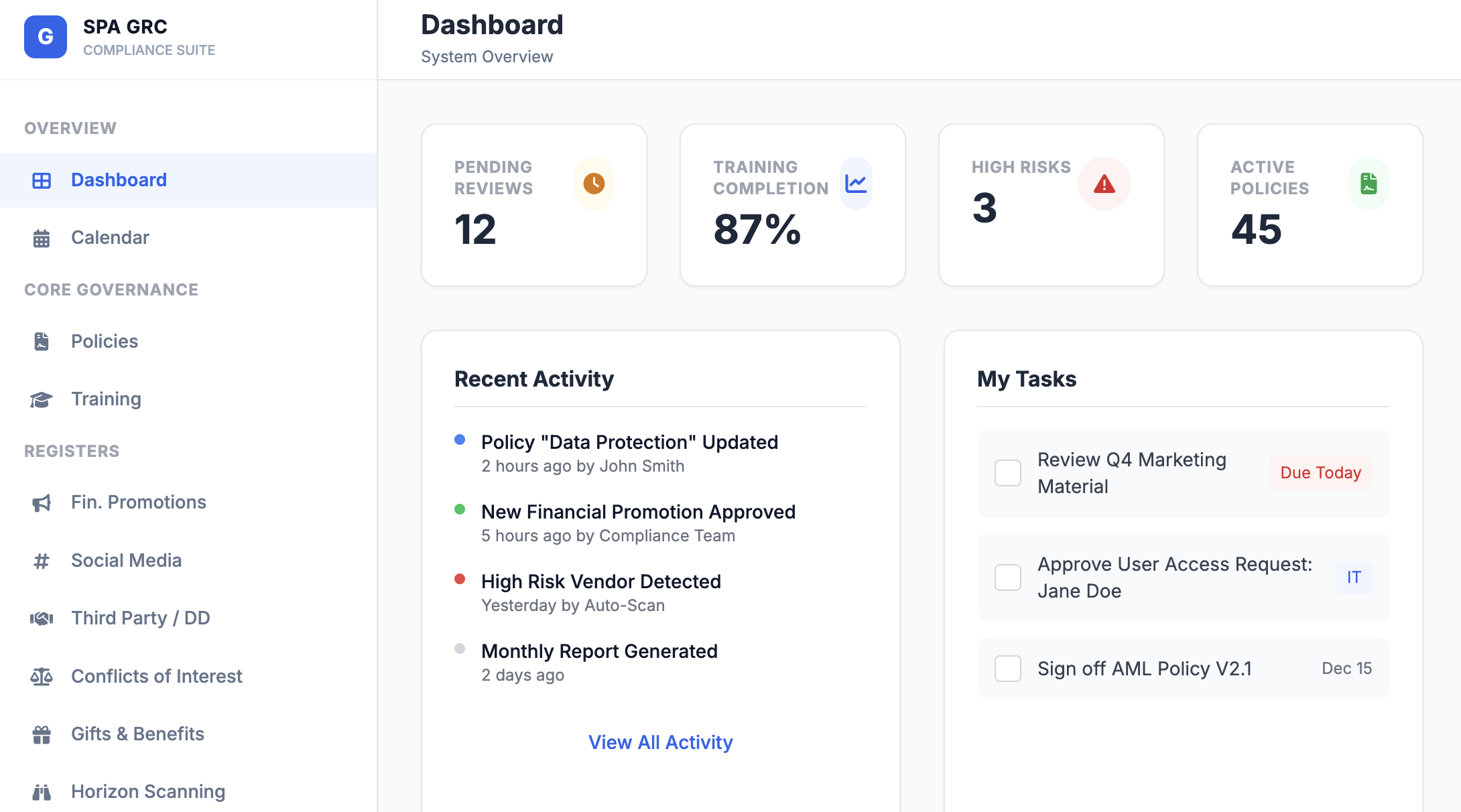Check off Review Q4 Marketing Material task
This screenshot has width=1461, height=812.
(x=1007, y=472)
